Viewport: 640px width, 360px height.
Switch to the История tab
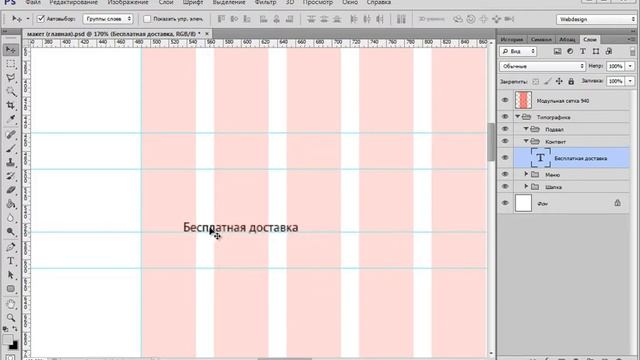[x=512, y=40]
